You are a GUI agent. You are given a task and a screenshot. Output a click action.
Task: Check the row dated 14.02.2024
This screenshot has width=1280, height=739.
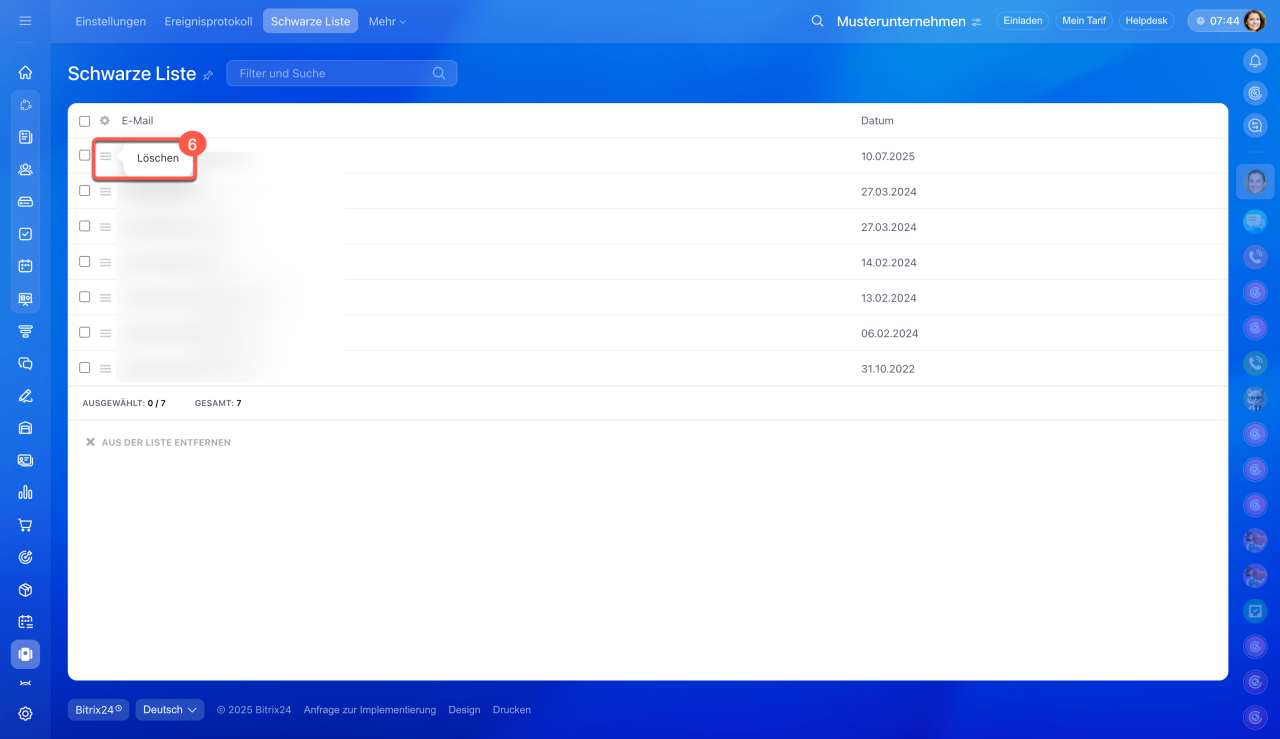coord(84,262)
